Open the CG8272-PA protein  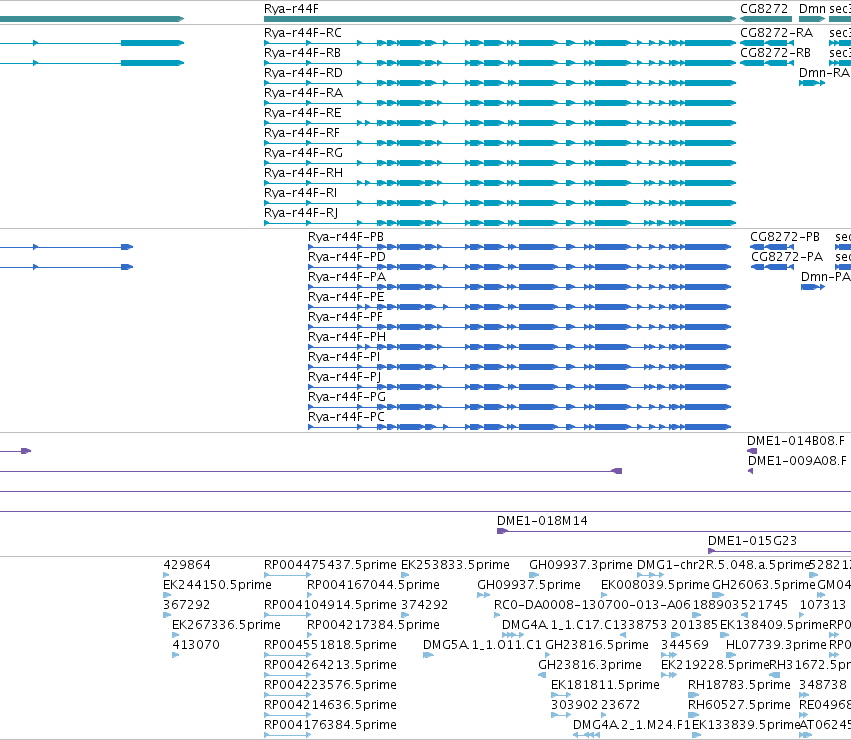click(x=787, y=257)
